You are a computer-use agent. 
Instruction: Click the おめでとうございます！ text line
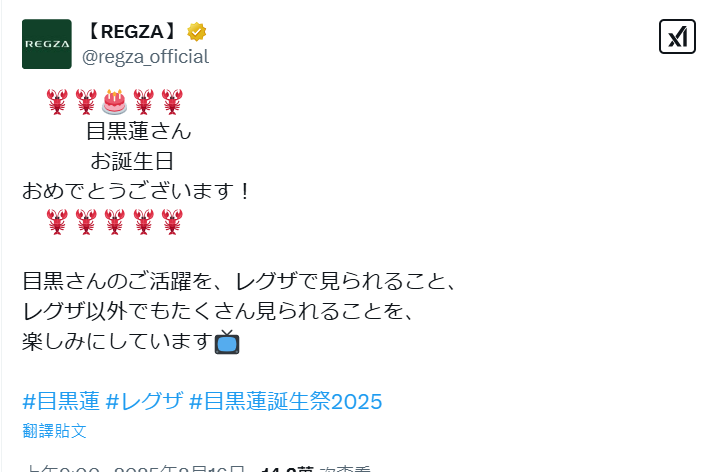[x=136, y=191]
